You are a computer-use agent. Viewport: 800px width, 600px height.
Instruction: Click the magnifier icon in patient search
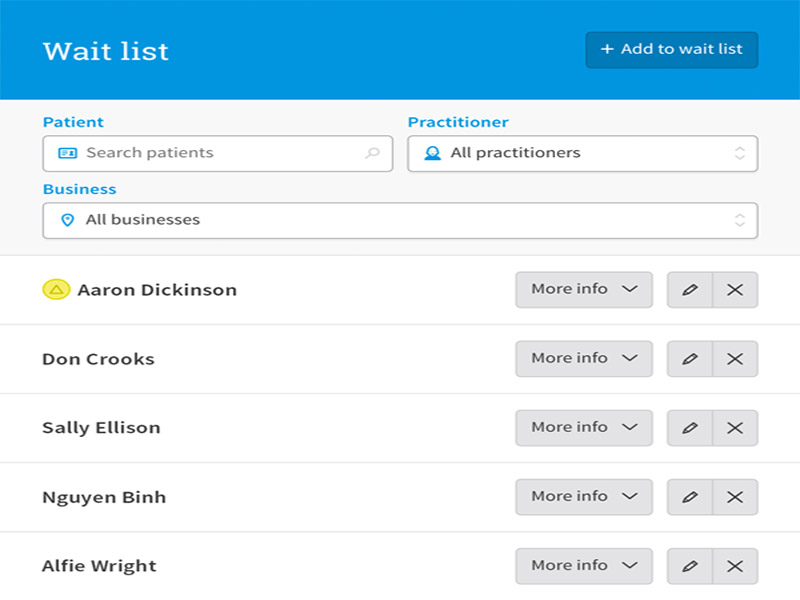pyautogui.click(x=373, y=153)
